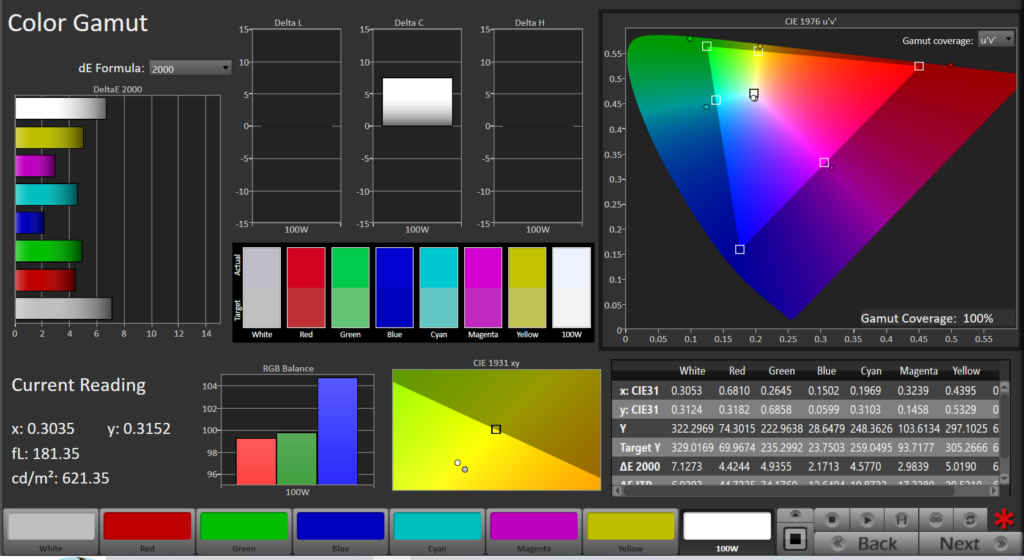Screen dimensions: 1024x560
Task: Open the dE Formula dropdown
Action: pyautogui.click(x=190, y=68)
